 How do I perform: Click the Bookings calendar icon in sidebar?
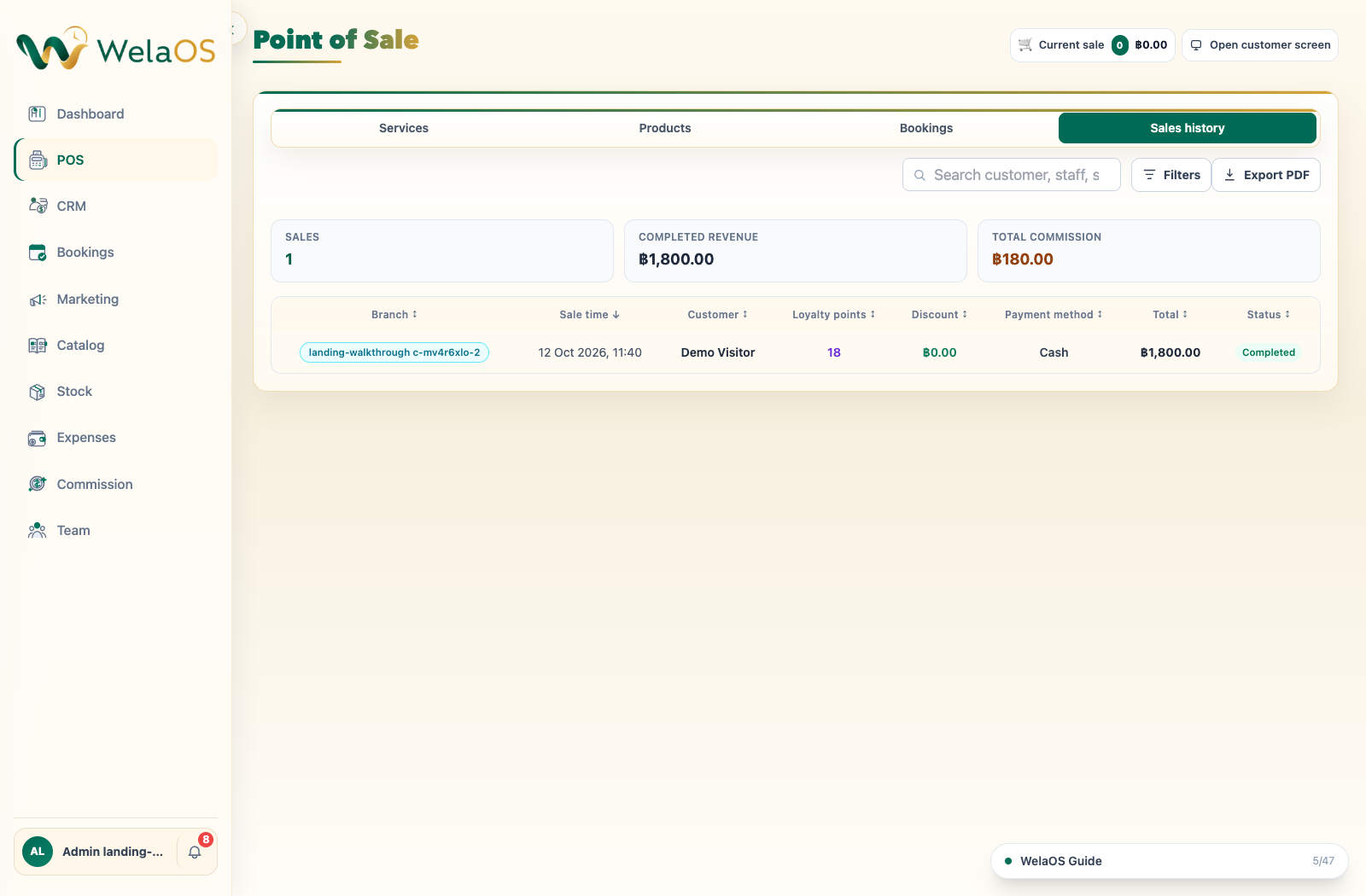[x=38, y=252]
